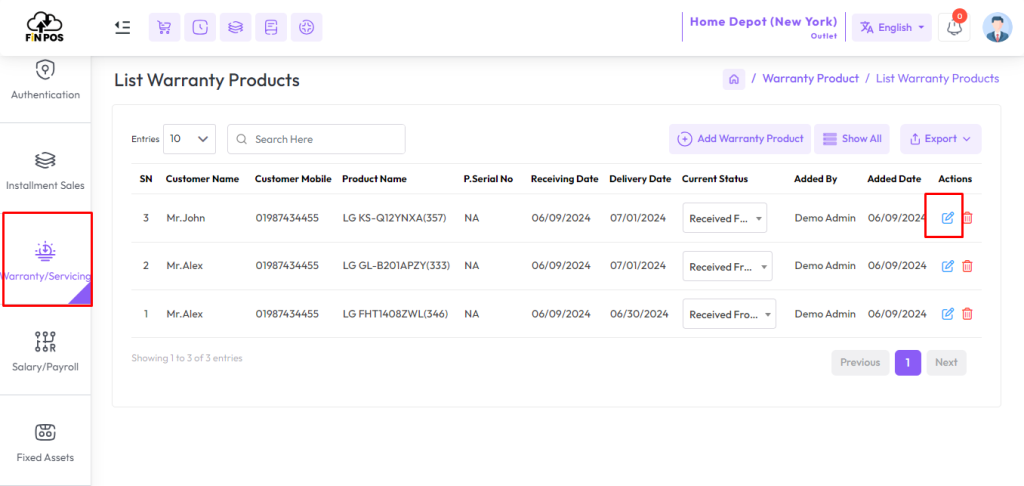Click the LG FHT1408ZWL(346) product cell
Screen dimensions: 1024x486
[x=395, y=314]
